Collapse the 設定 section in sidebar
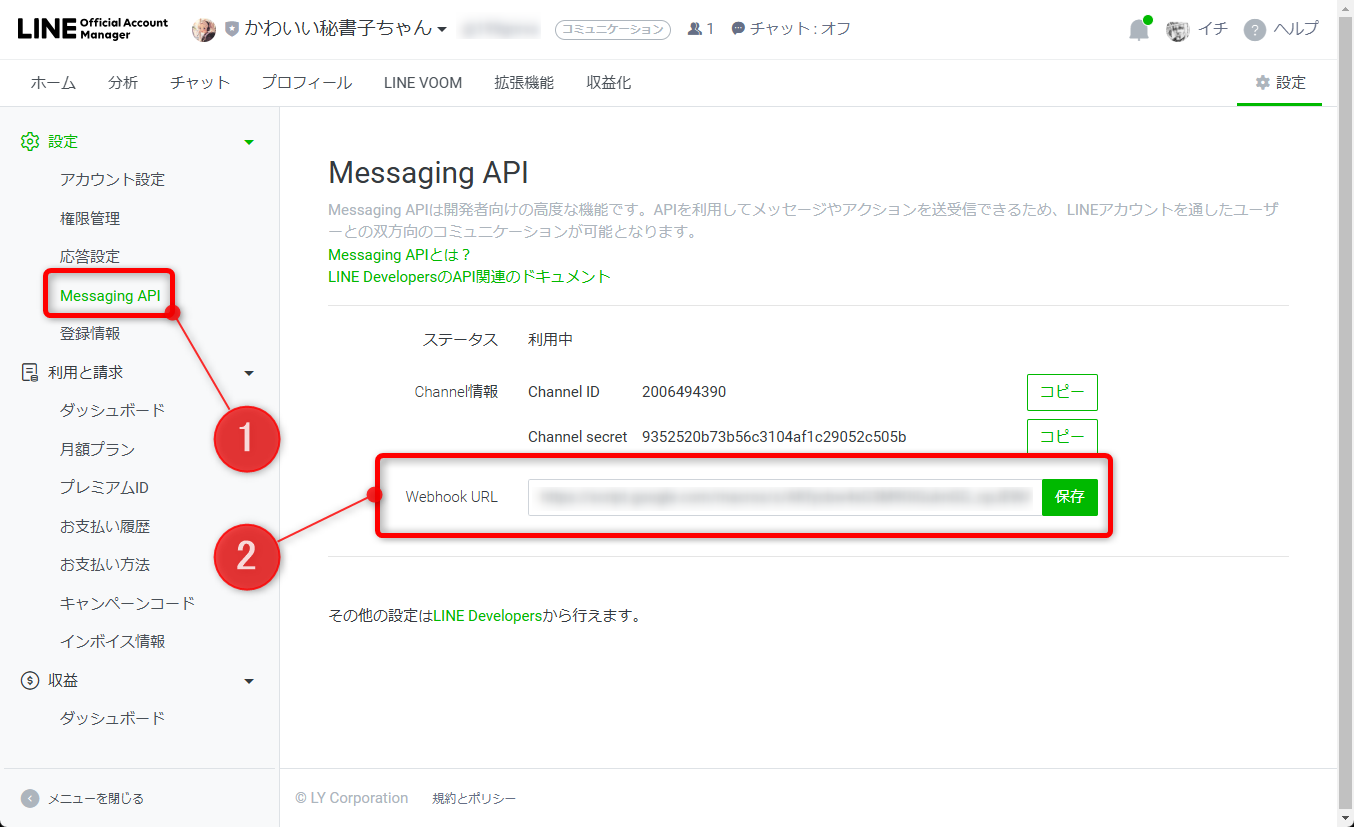 (249, 141)
